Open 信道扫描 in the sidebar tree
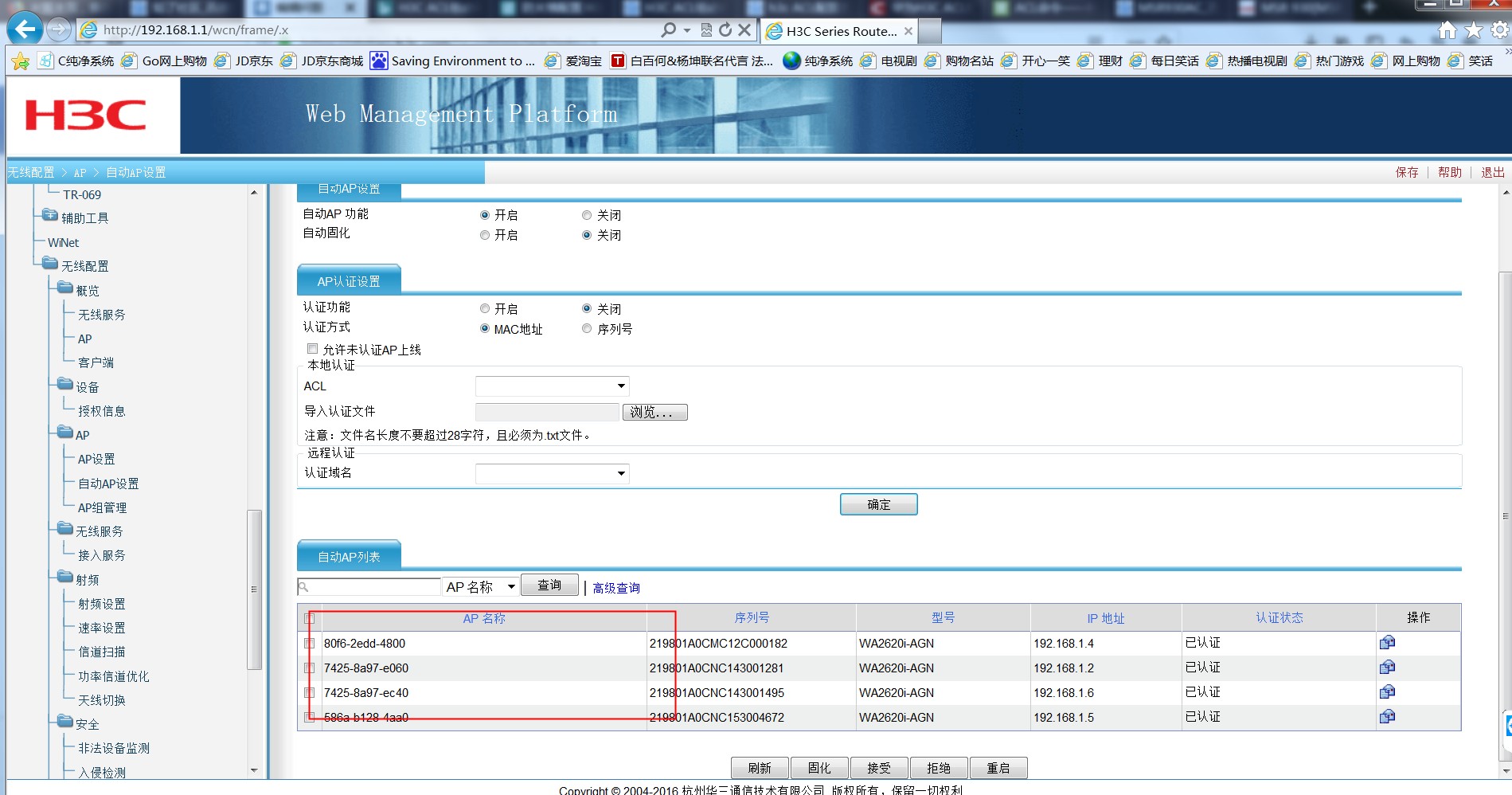 tap(102, 652)
